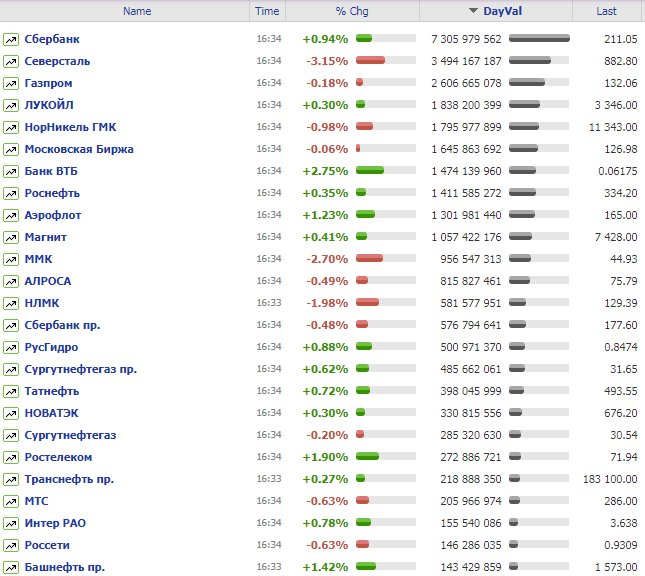
Task: Go to the Роснефть stock page
Action: click(52, 193)
